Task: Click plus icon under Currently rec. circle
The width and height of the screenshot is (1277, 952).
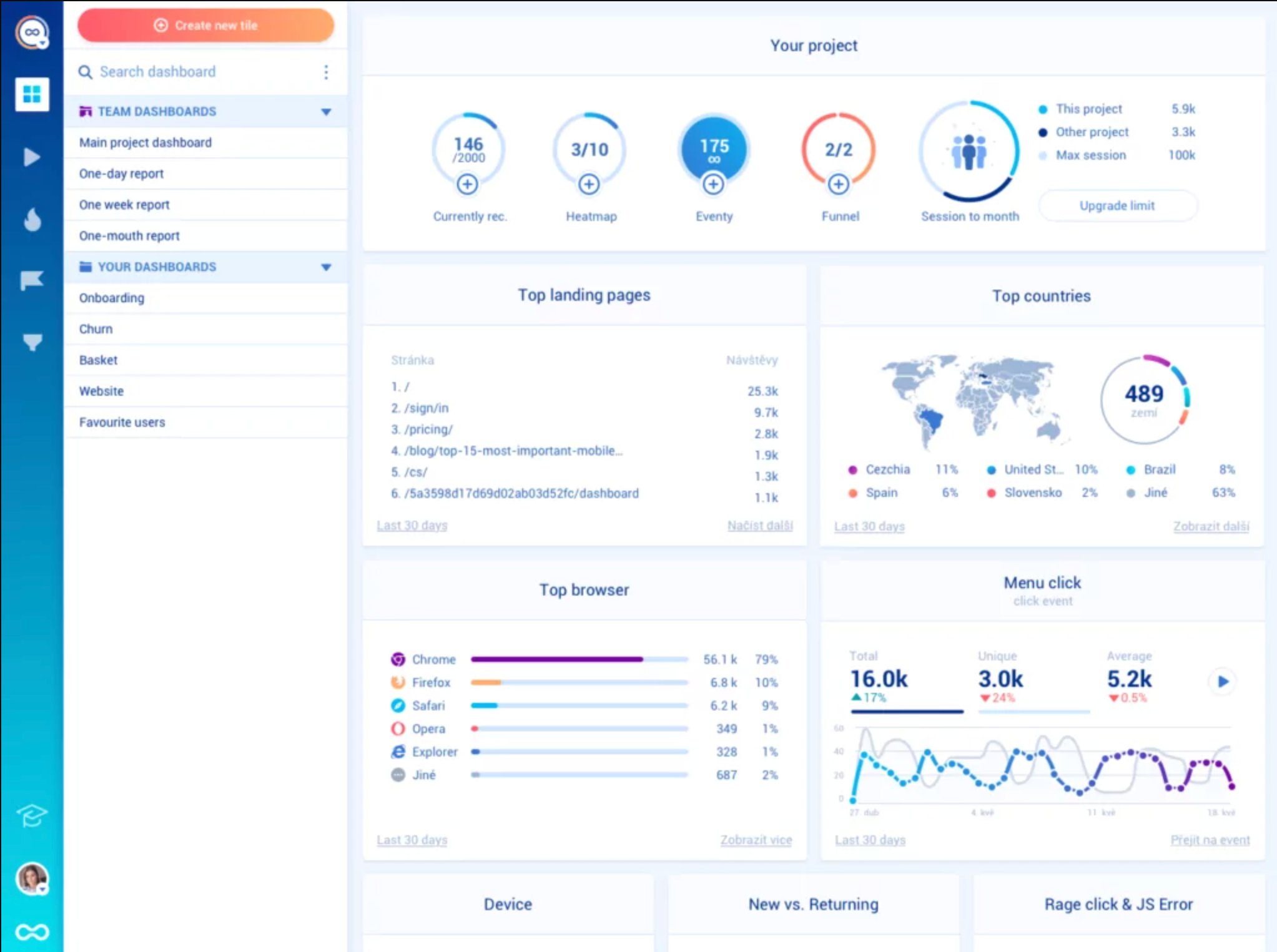Action: coord(467,184)
